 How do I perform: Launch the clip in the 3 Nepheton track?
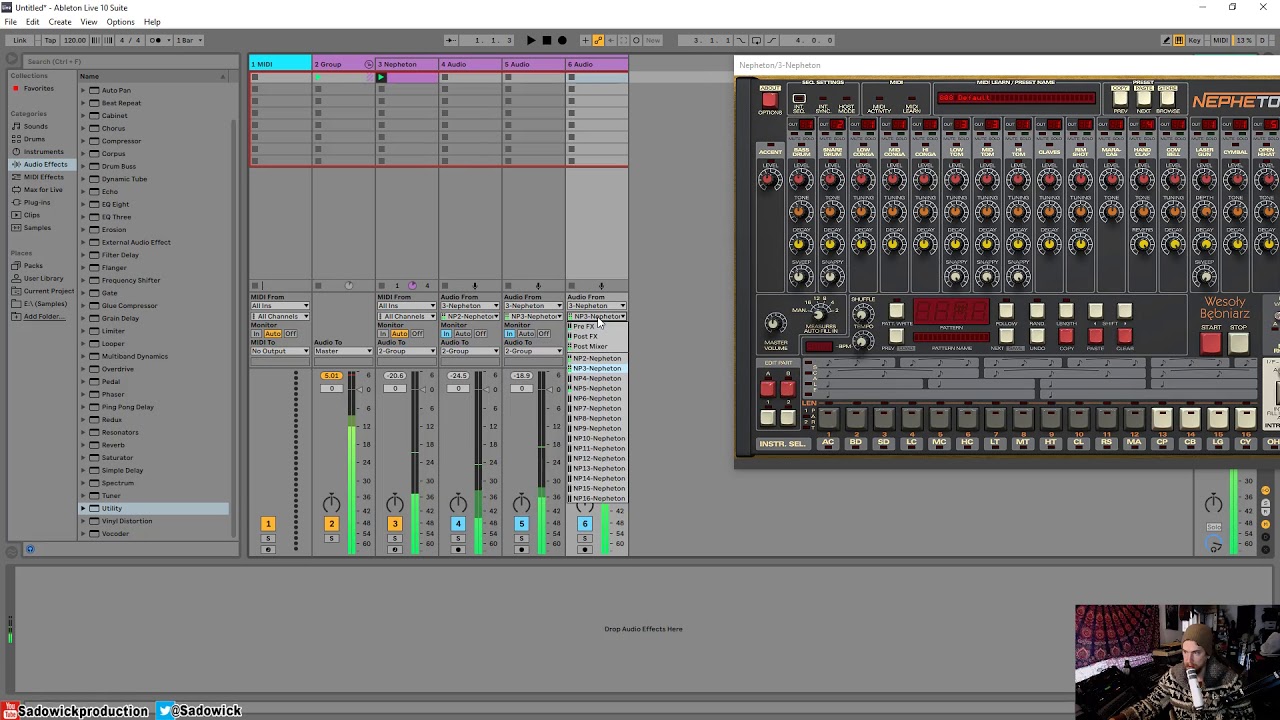click(x=381, y=77)
